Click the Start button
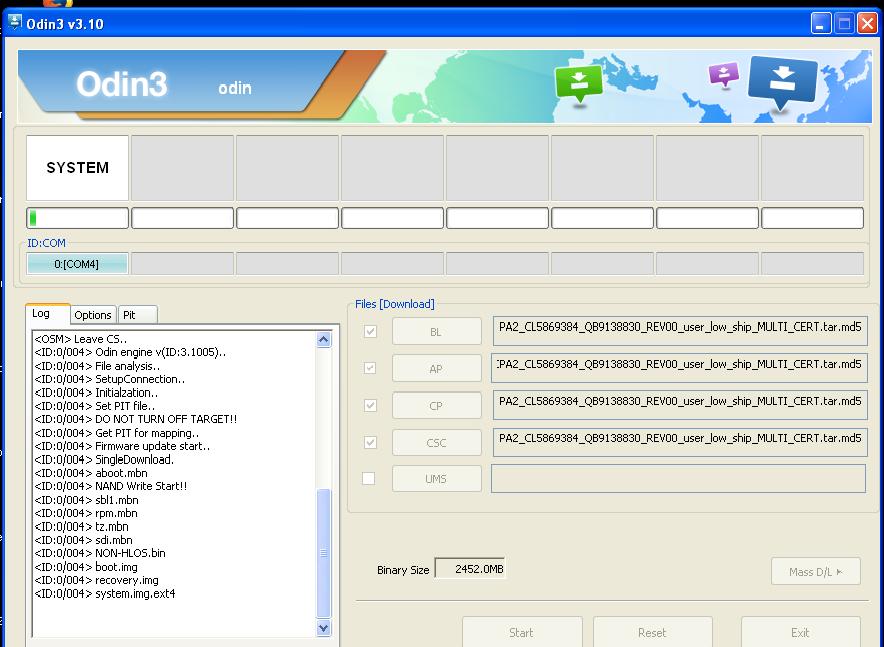This screenshot has height=647, width=884. coord(522,632)
